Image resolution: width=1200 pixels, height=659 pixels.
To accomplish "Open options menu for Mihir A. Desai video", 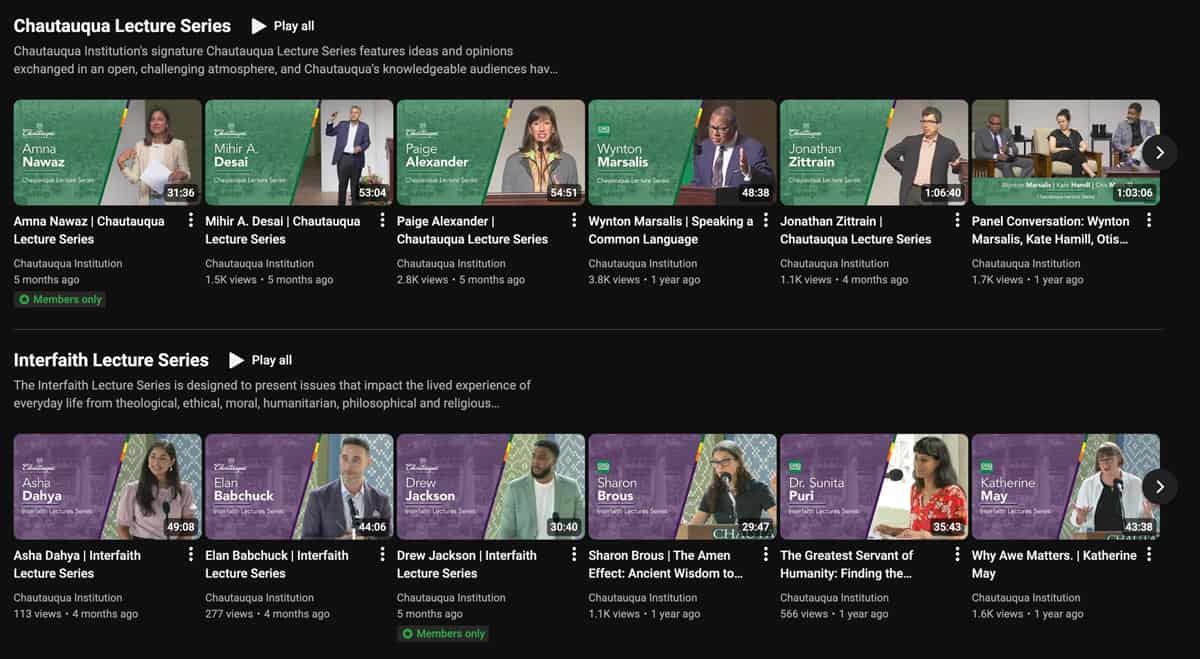I will tap(383, 221).
